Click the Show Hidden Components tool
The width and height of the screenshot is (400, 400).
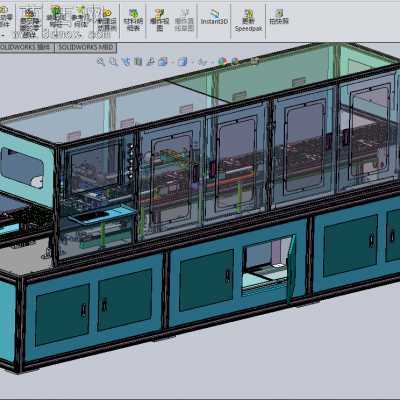(29, 22)
